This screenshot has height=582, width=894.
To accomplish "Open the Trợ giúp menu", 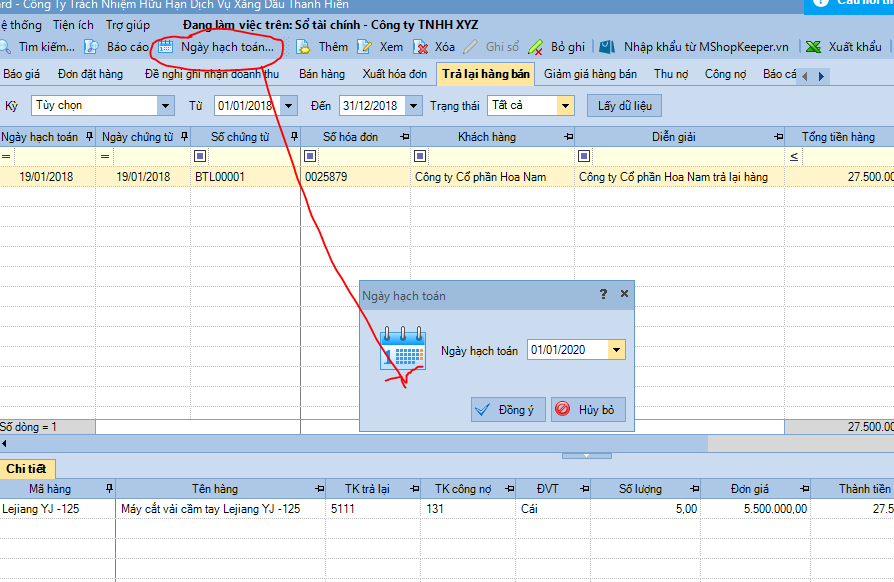I will 128,25.
